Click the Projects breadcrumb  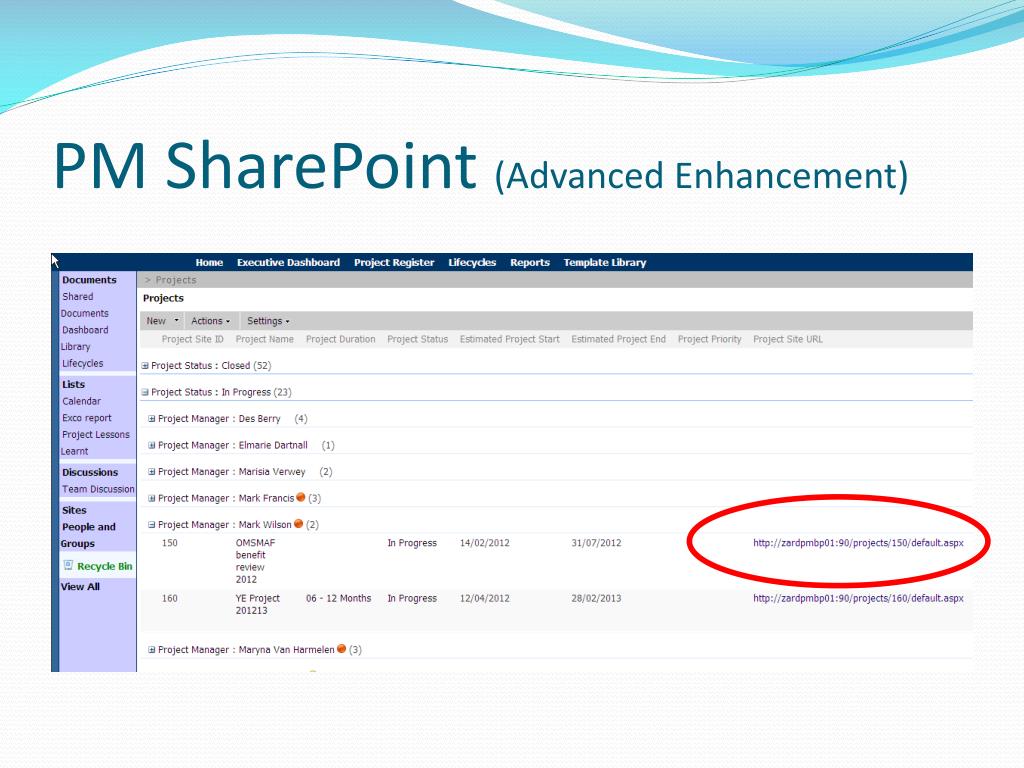(176, 280)
